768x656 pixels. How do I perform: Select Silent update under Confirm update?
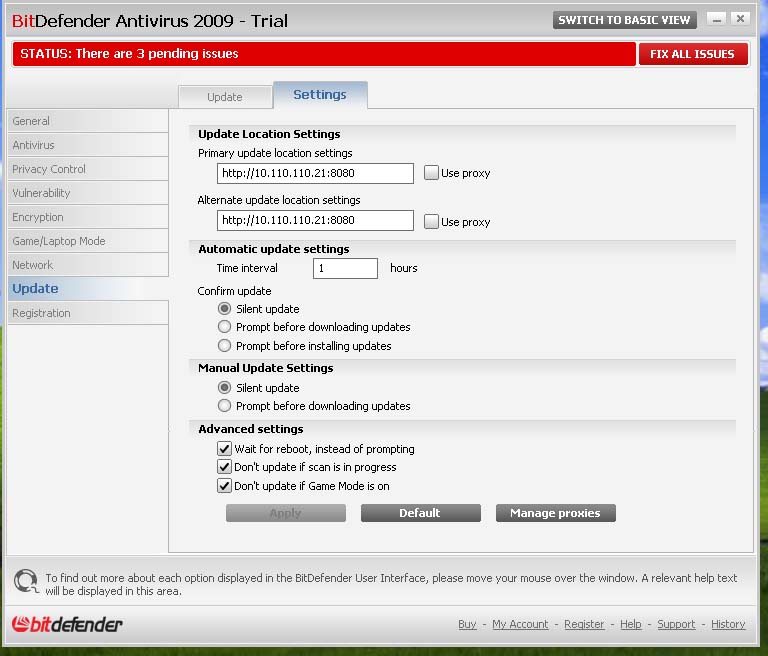tap(224, 309)
